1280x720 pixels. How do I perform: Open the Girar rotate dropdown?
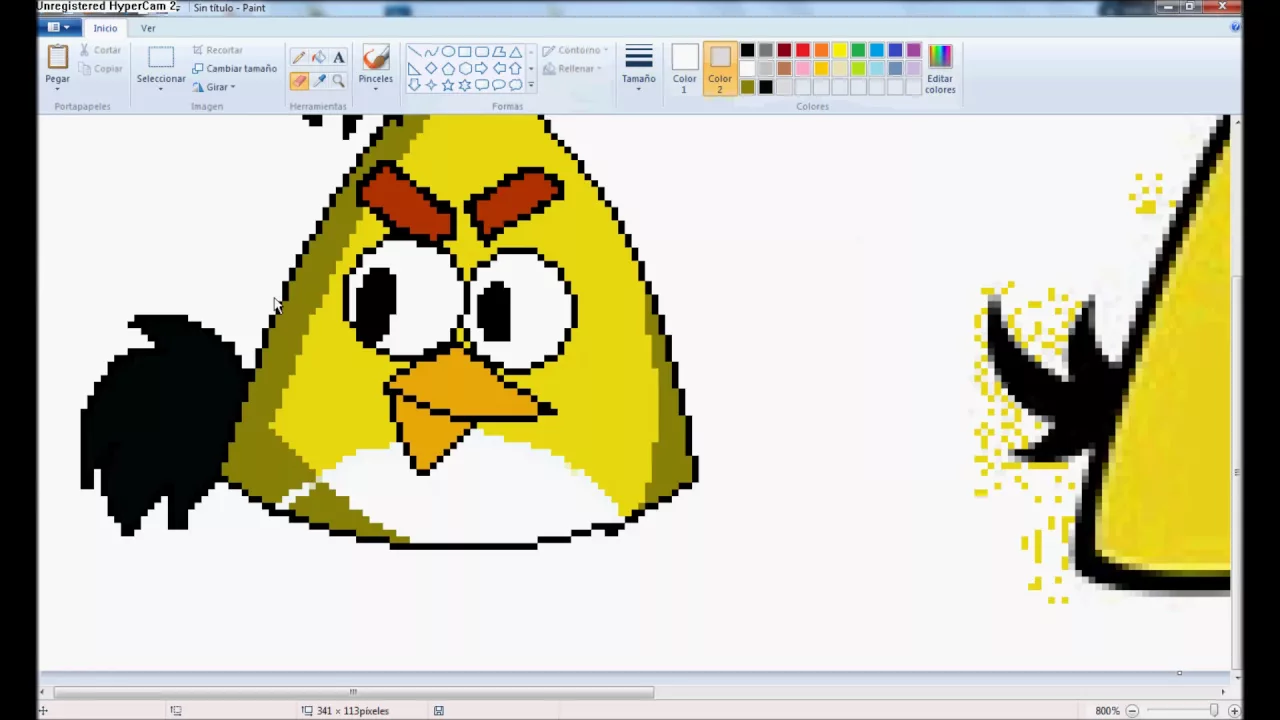(x=214, y=87)
